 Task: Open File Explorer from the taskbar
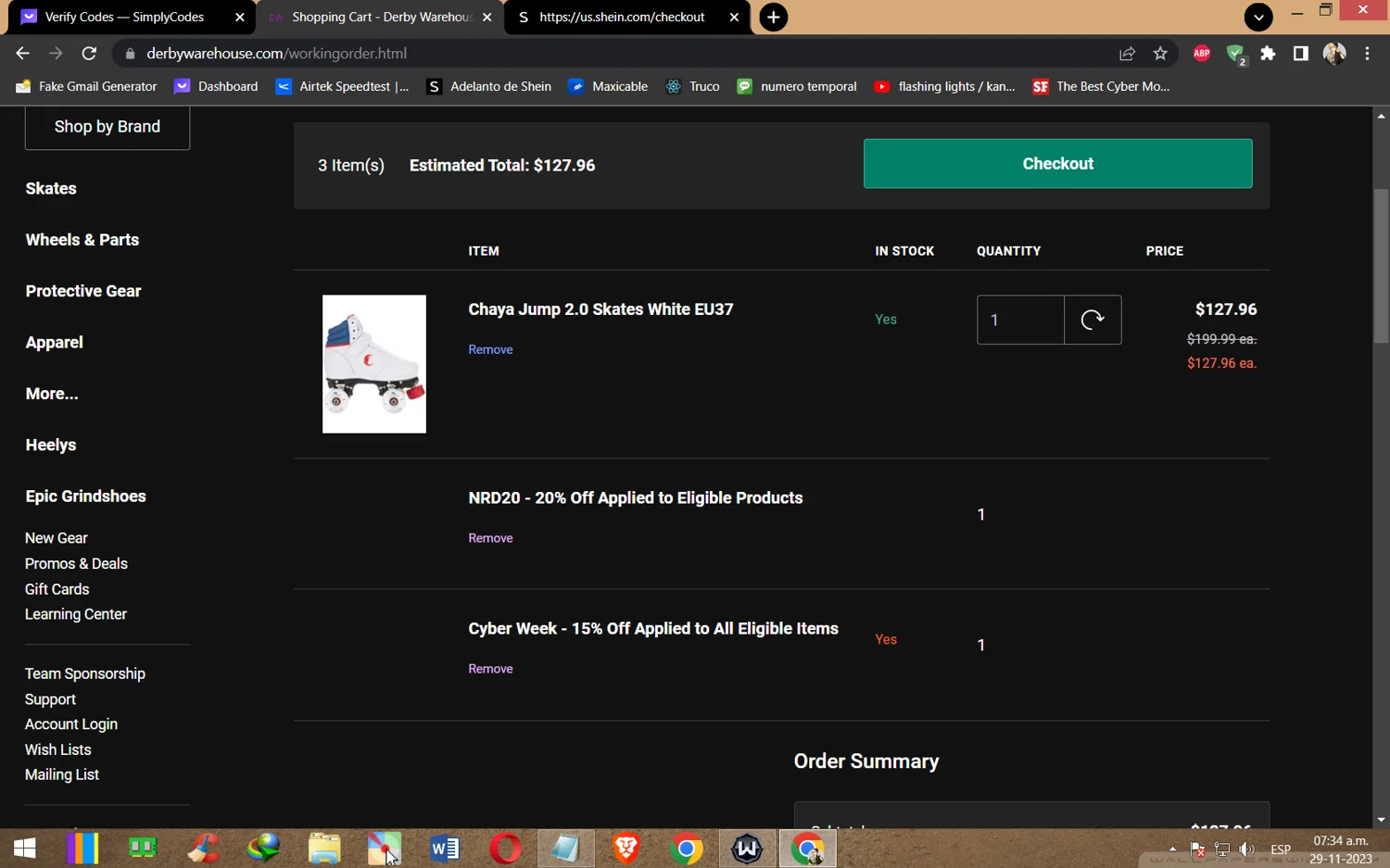point(324,849)
